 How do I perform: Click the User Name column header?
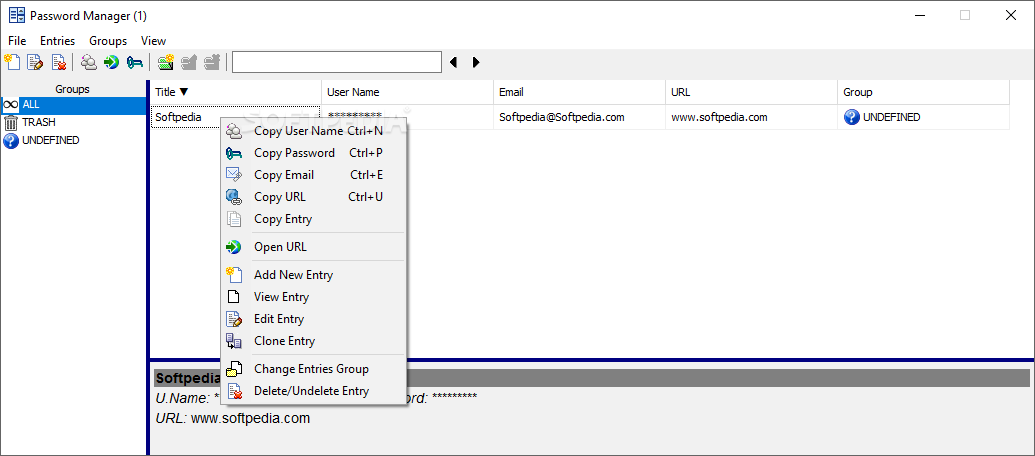coord(408,92)
